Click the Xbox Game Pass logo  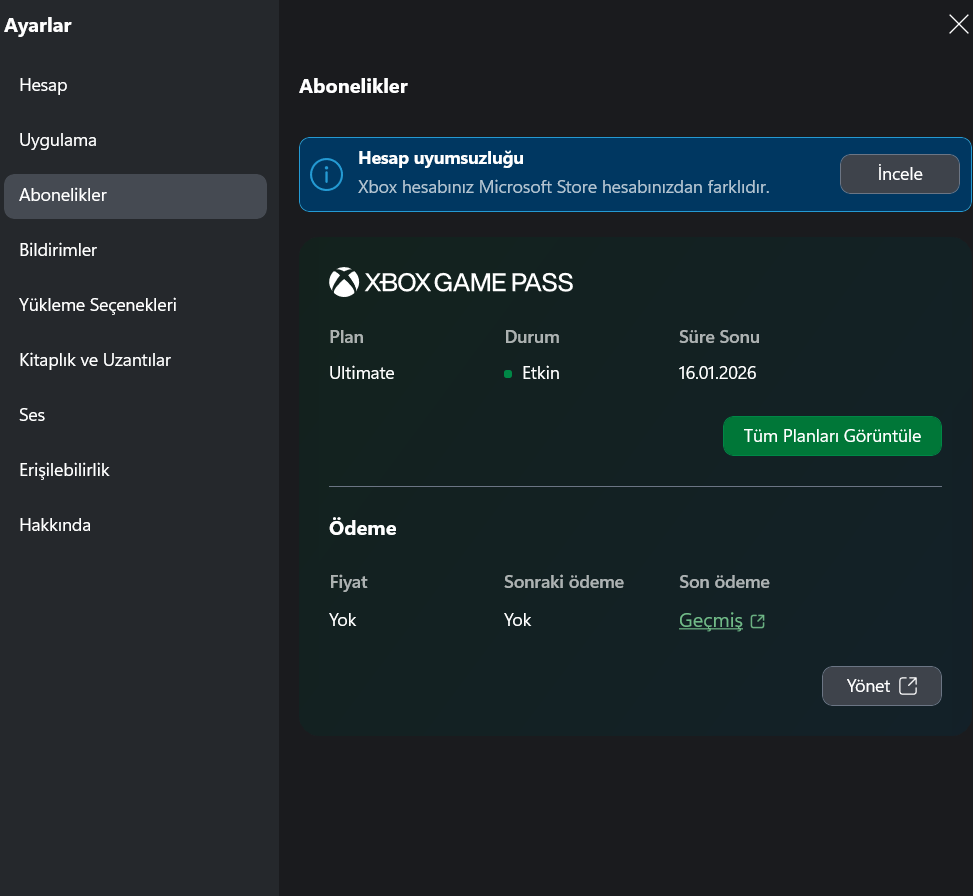tap(451, 282)
